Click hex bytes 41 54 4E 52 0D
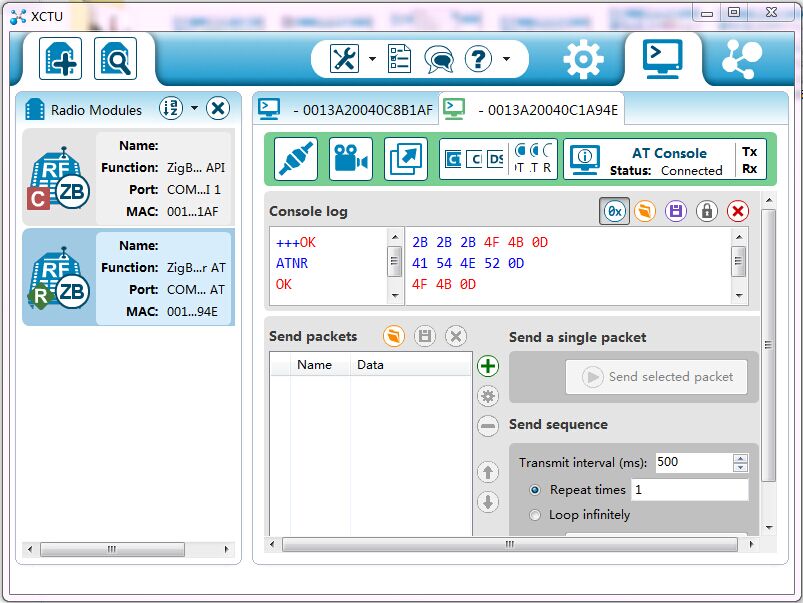Screen dimensions: 803x603 (468, 263)
